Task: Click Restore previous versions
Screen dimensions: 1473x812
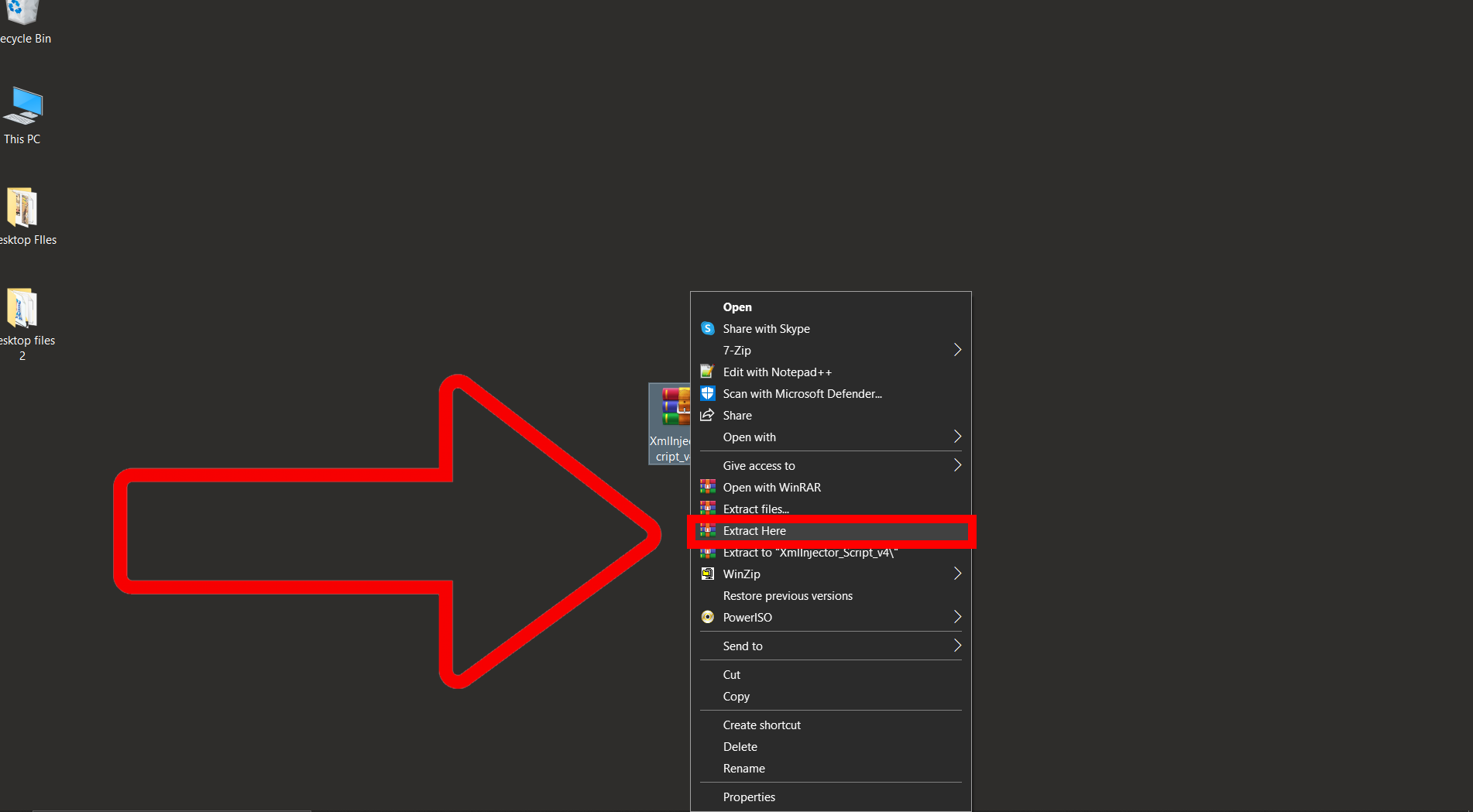Action: tap(787, 595)
